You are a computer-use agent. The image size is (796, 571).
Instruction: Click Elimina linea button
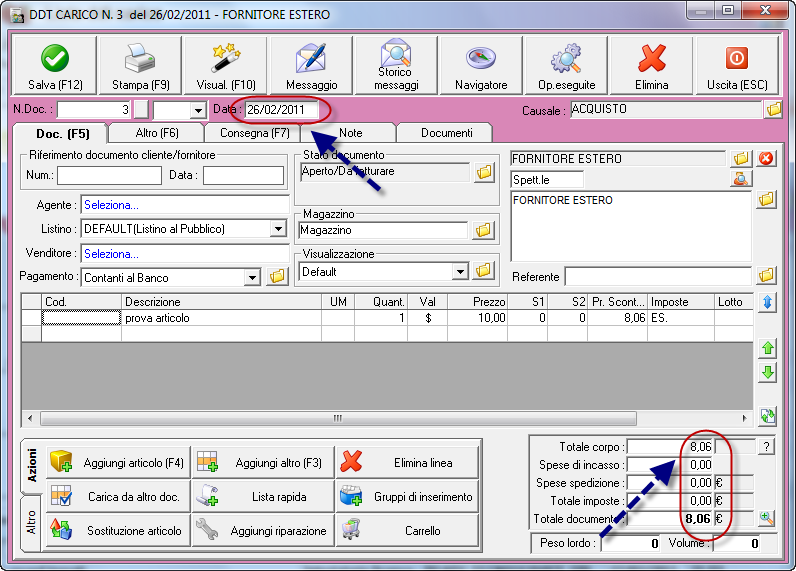tap(407, 462)
